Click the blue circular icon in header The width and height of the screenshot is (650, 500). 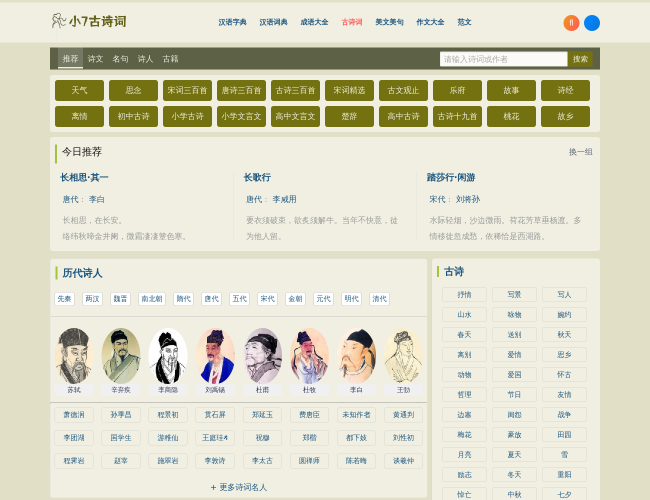(x=592, y=23)
